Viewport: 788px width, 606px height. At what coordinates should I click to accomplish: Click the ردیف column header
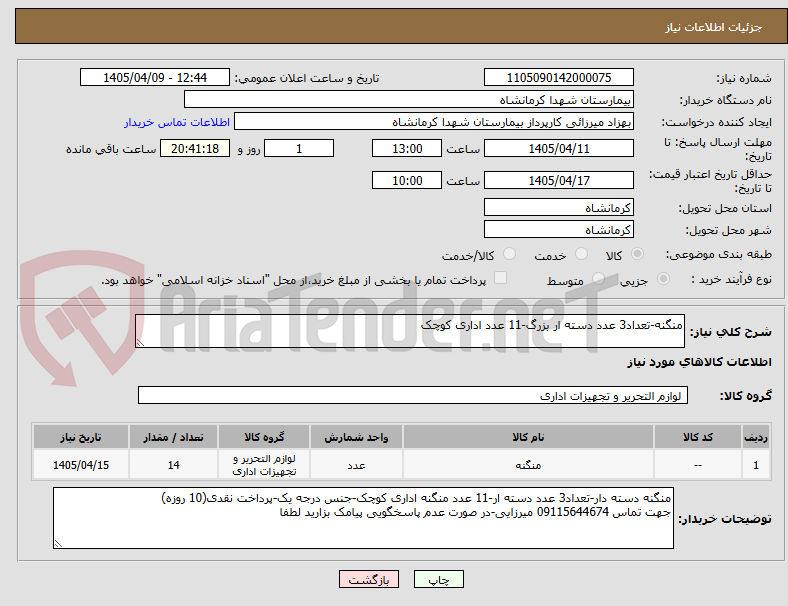pyautogui.click(x=756, y=437)
